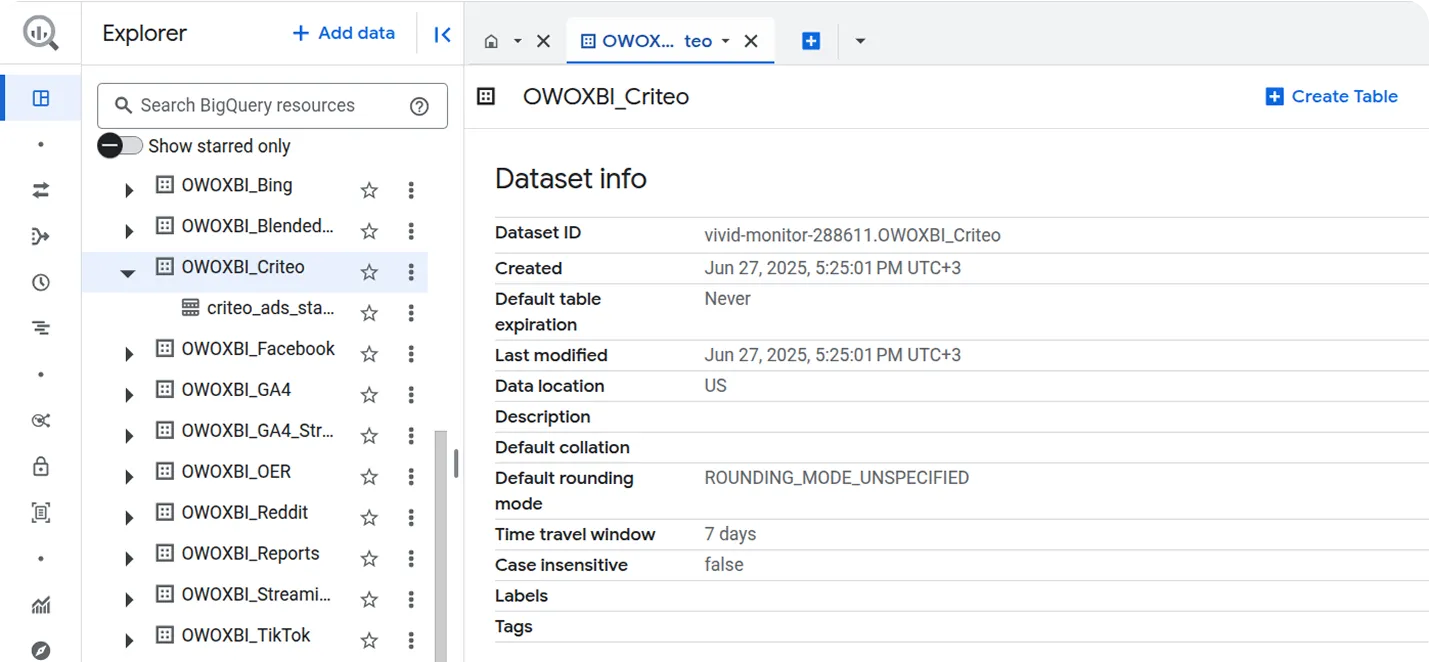Image resolution: width=1429 pixels, height=662 pixels.
Task: Open the bar chart sidebar icon
Action: click(x=41, y=605)
